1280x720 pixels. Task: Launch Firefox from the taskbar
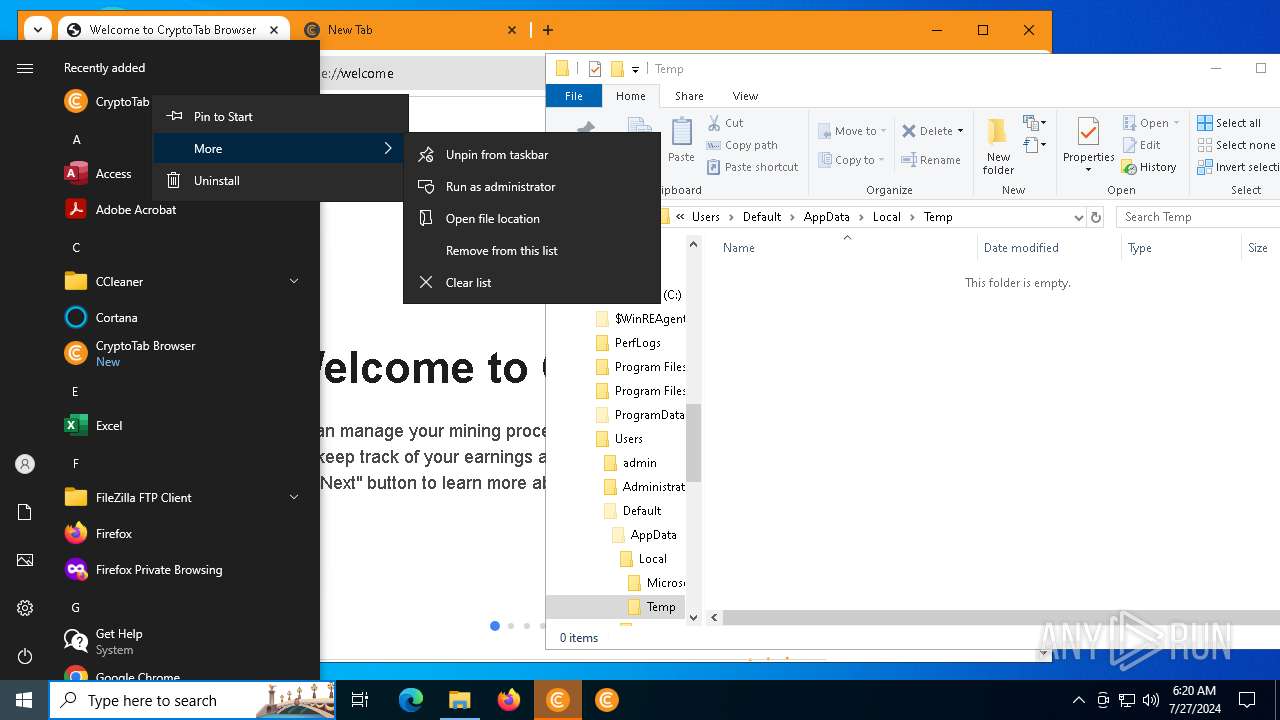(x=508, y=700)
